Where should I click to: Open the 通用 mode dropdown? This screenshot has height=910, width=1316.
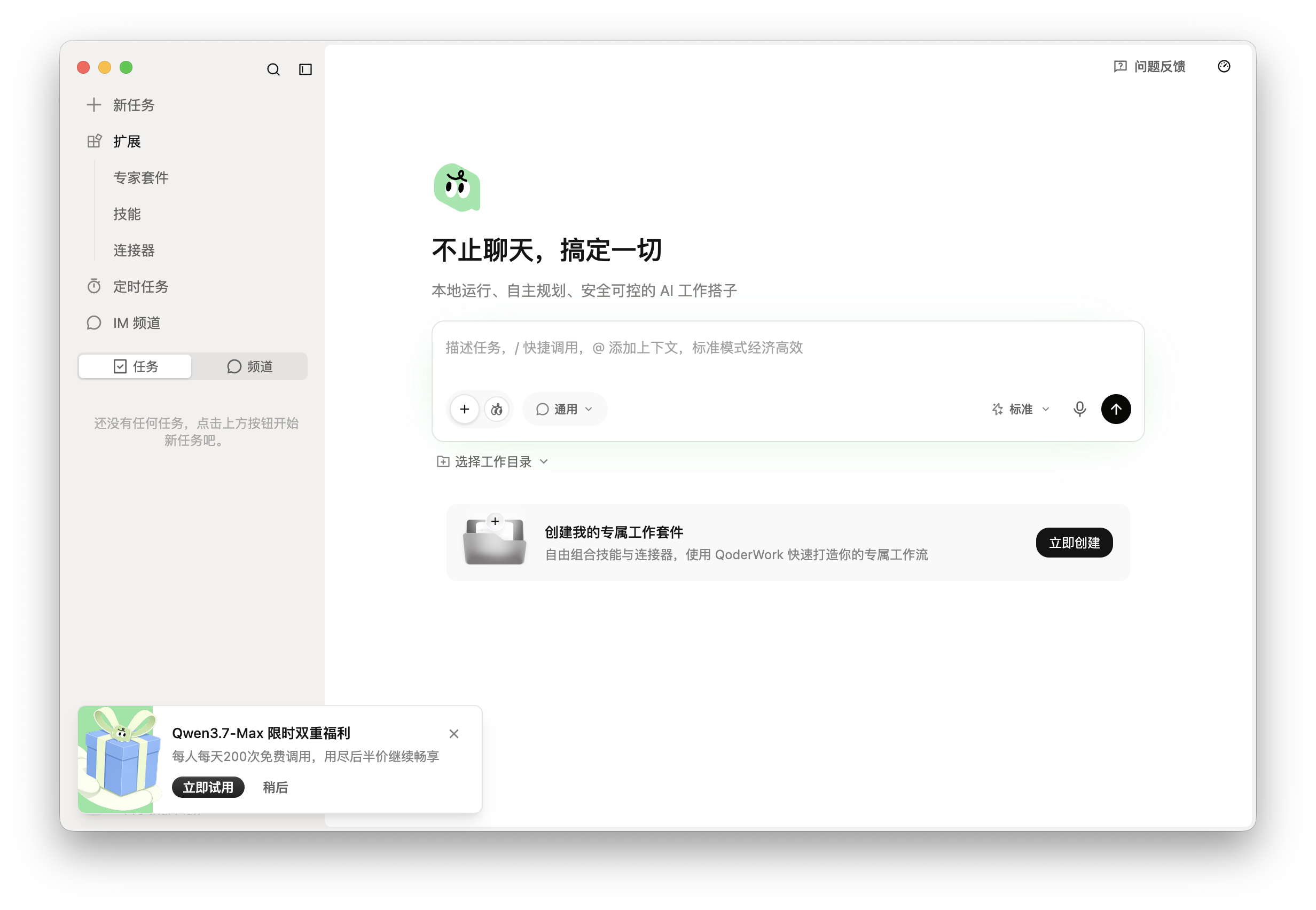coord(565,410)
